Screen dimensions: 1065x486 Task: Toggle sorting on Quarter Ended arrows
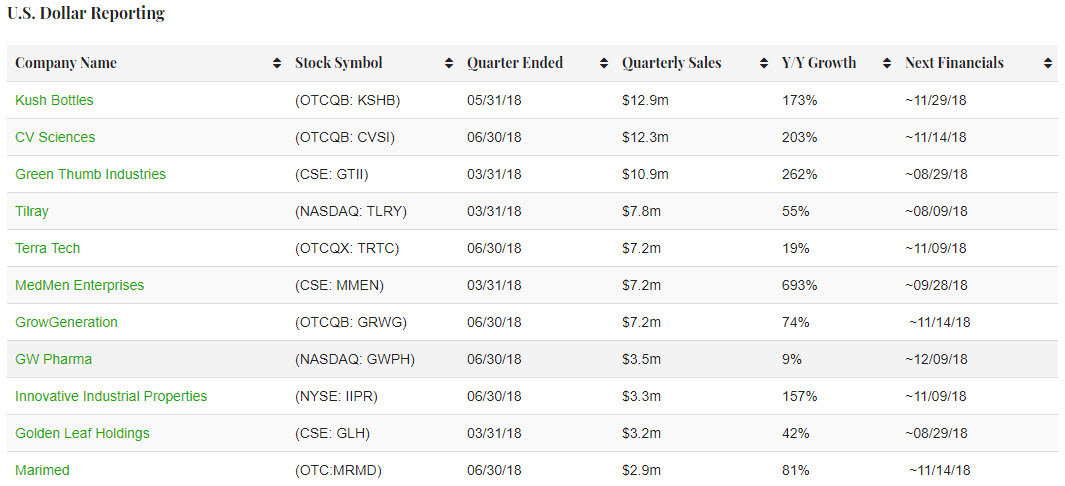(604, 63)
